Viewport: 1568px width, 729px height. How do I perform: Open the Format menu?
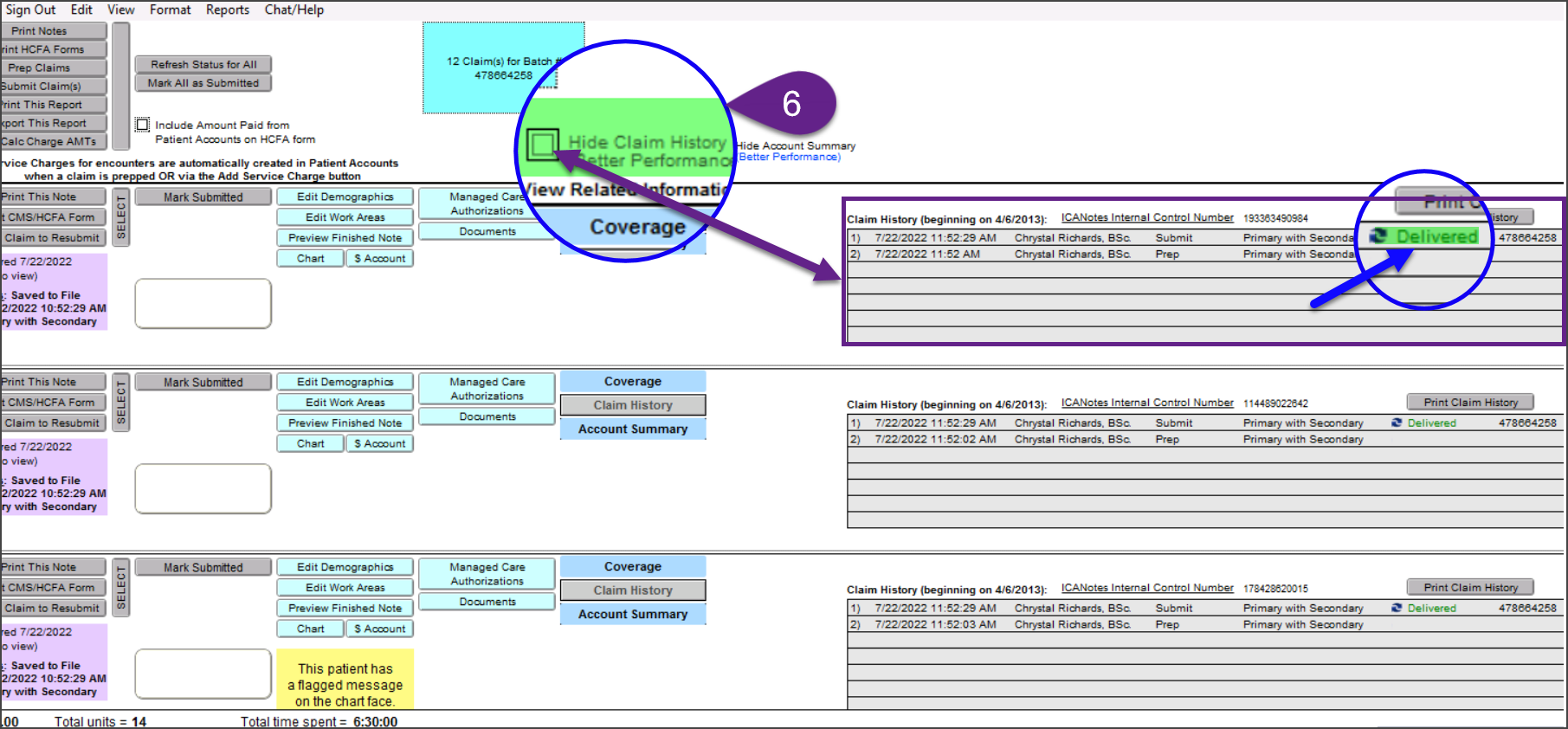[x=170, y=10]
